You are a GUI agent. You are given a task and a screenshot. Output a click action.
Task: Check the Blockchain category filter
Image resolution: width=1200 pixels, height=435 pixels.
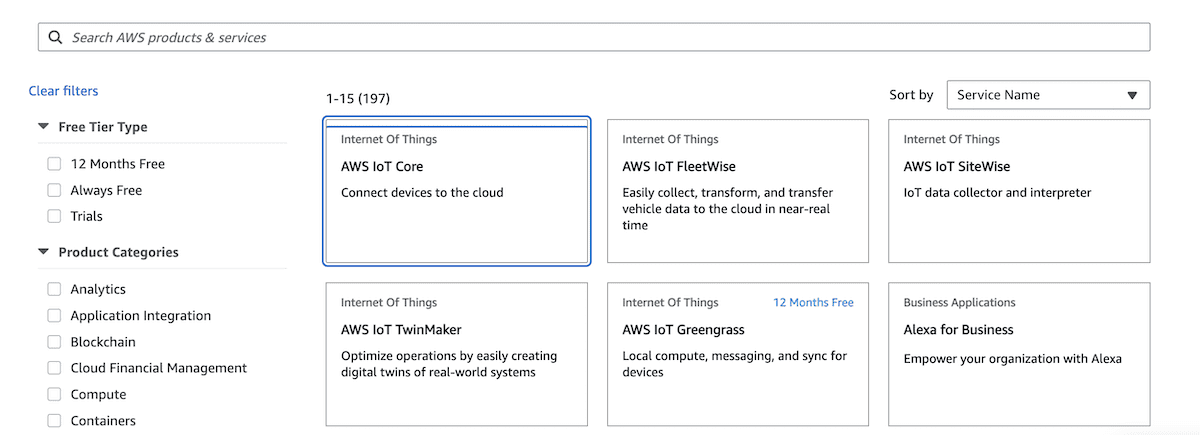[54, 342]
